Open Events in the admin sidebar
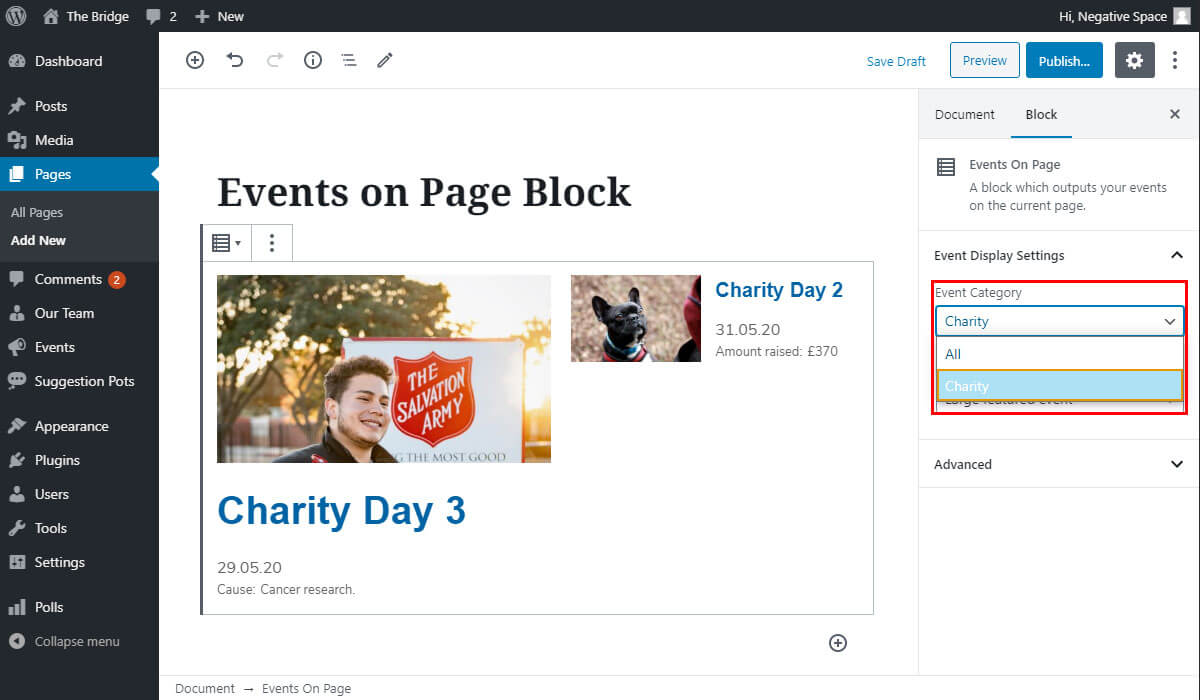Image resolution: width=1200 pixels, height=700 pixels. [55, 347]
